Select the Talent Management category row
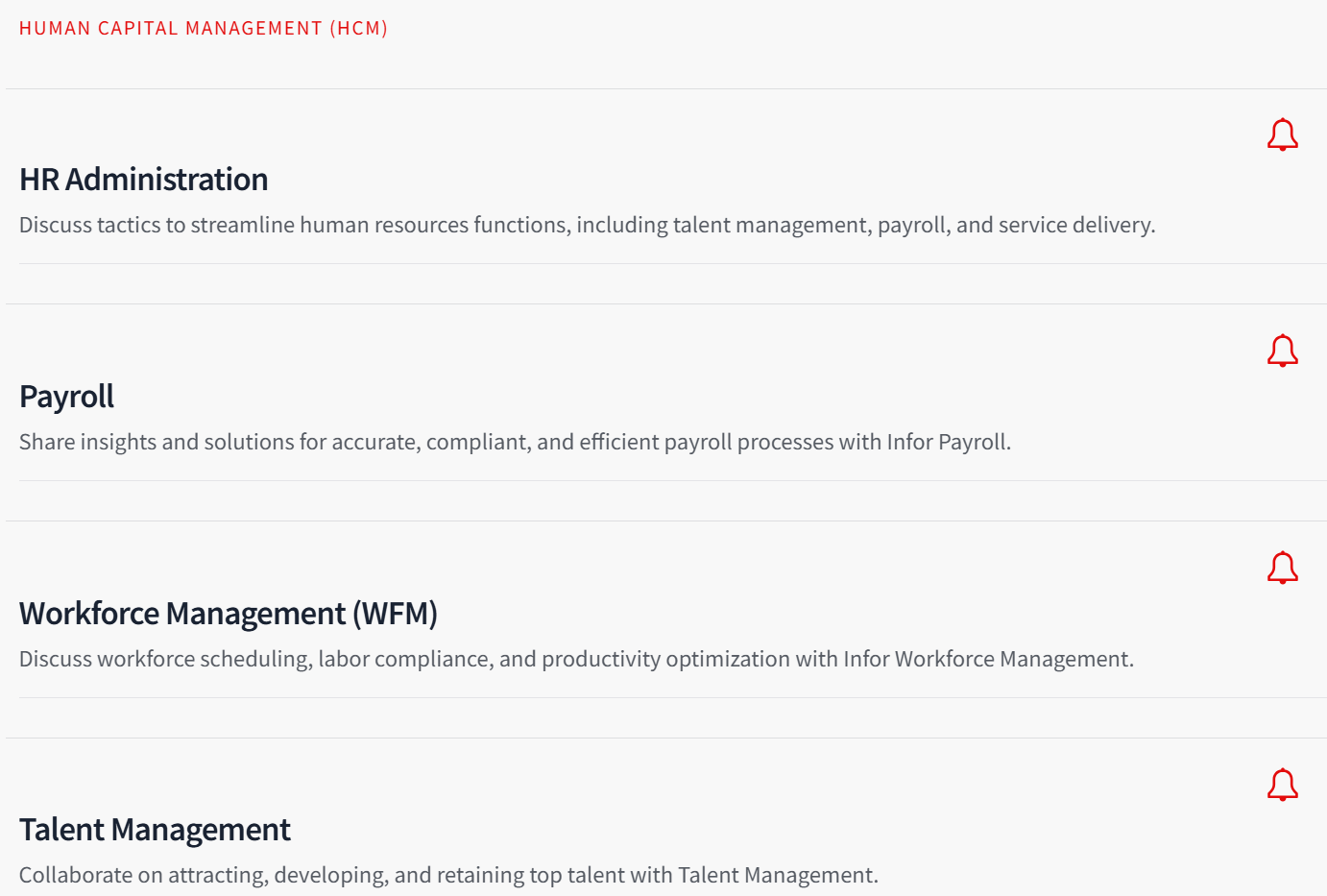Viewport: 1327px width, 896px height. coord(665,817)
